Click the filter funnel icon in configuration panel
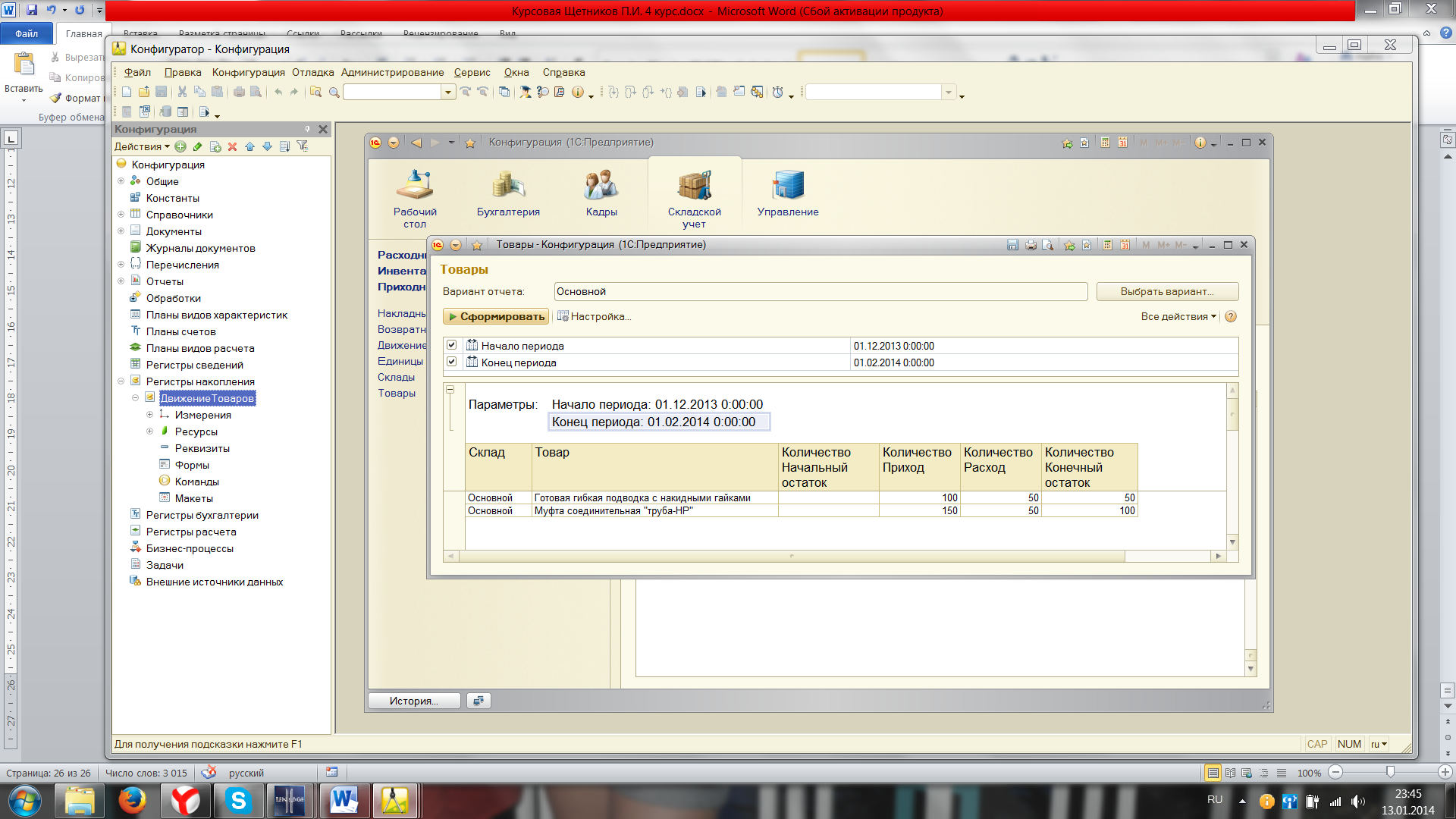The width and height of the screenshot is (1456, 819). pos(302,146)
